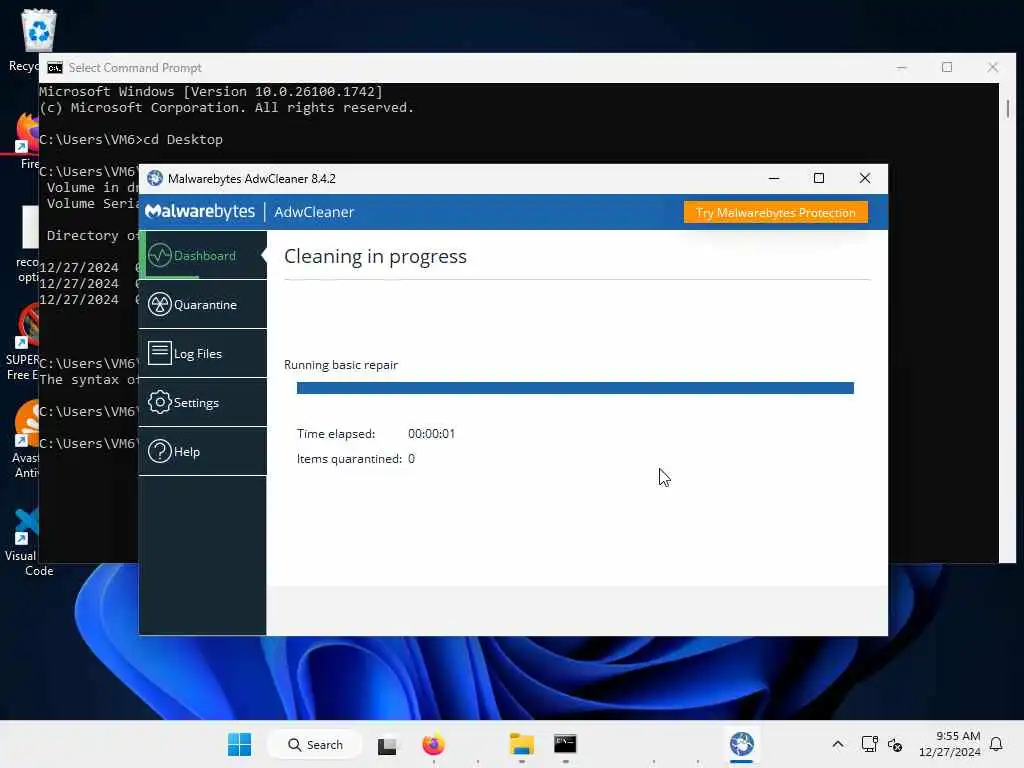Minimize the Command Prompt window
Screen dimensions: 1024x768
click(901, 67)
